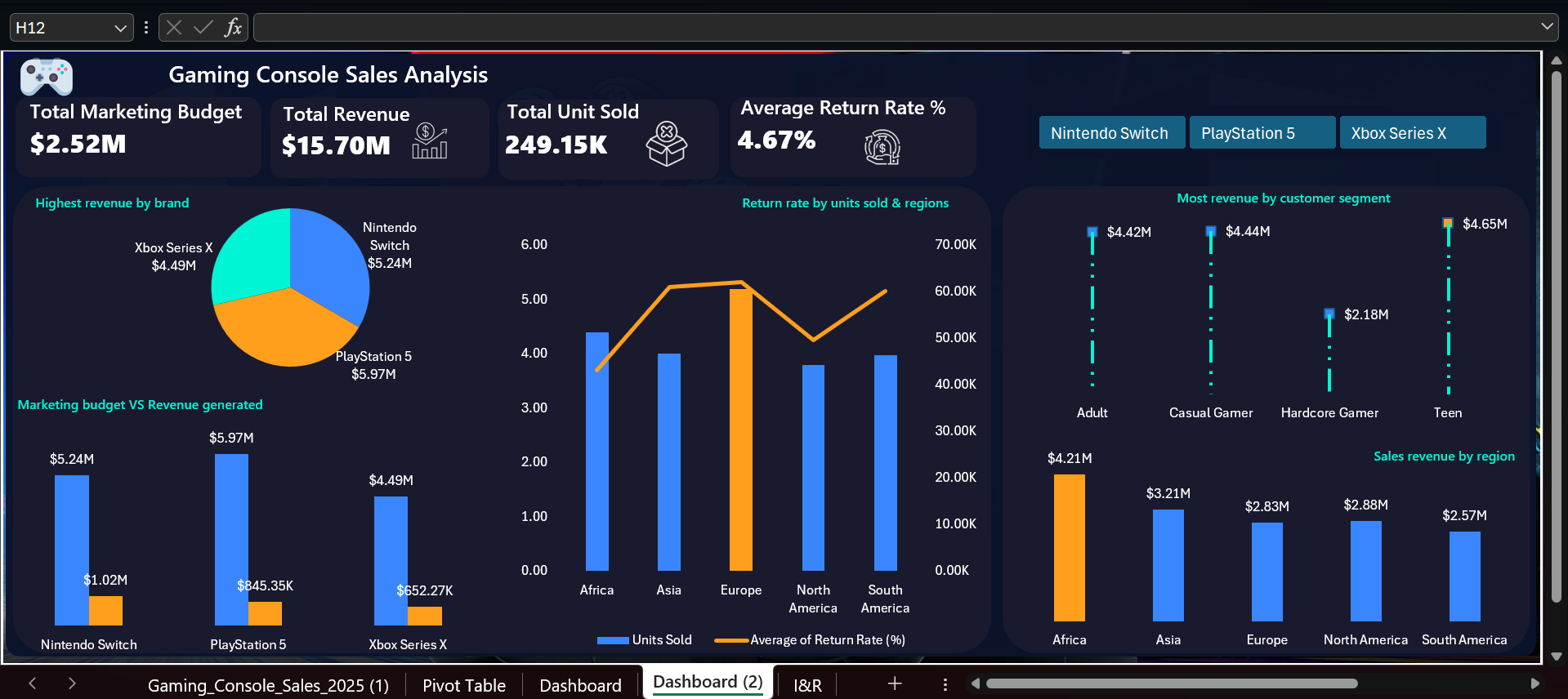Screen dimensions: 1568x699
Task: Click Return rate by units sold title
Action: (846, 203)
